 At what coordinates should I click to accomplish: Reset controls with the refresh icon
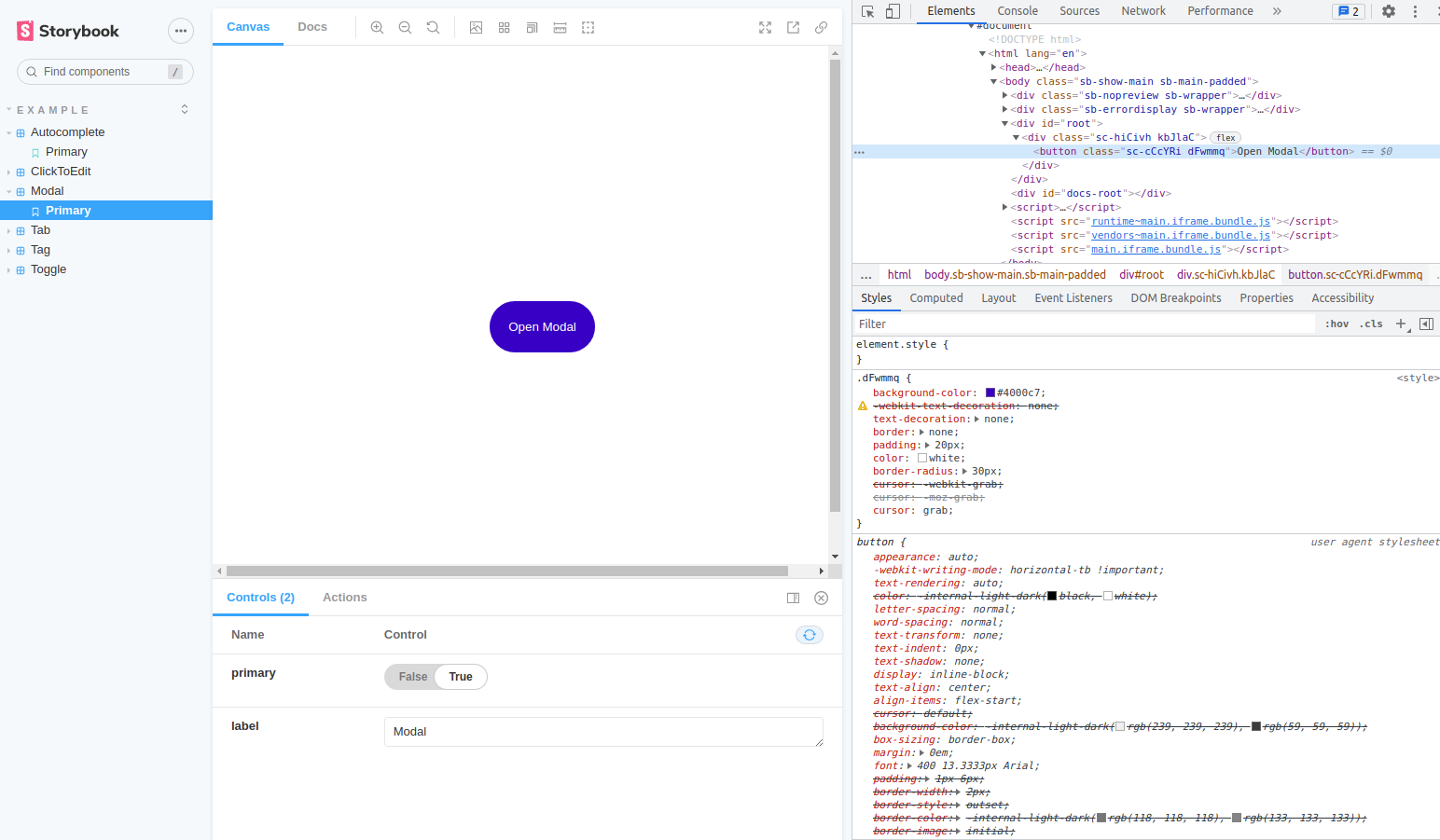click(810, 635)
